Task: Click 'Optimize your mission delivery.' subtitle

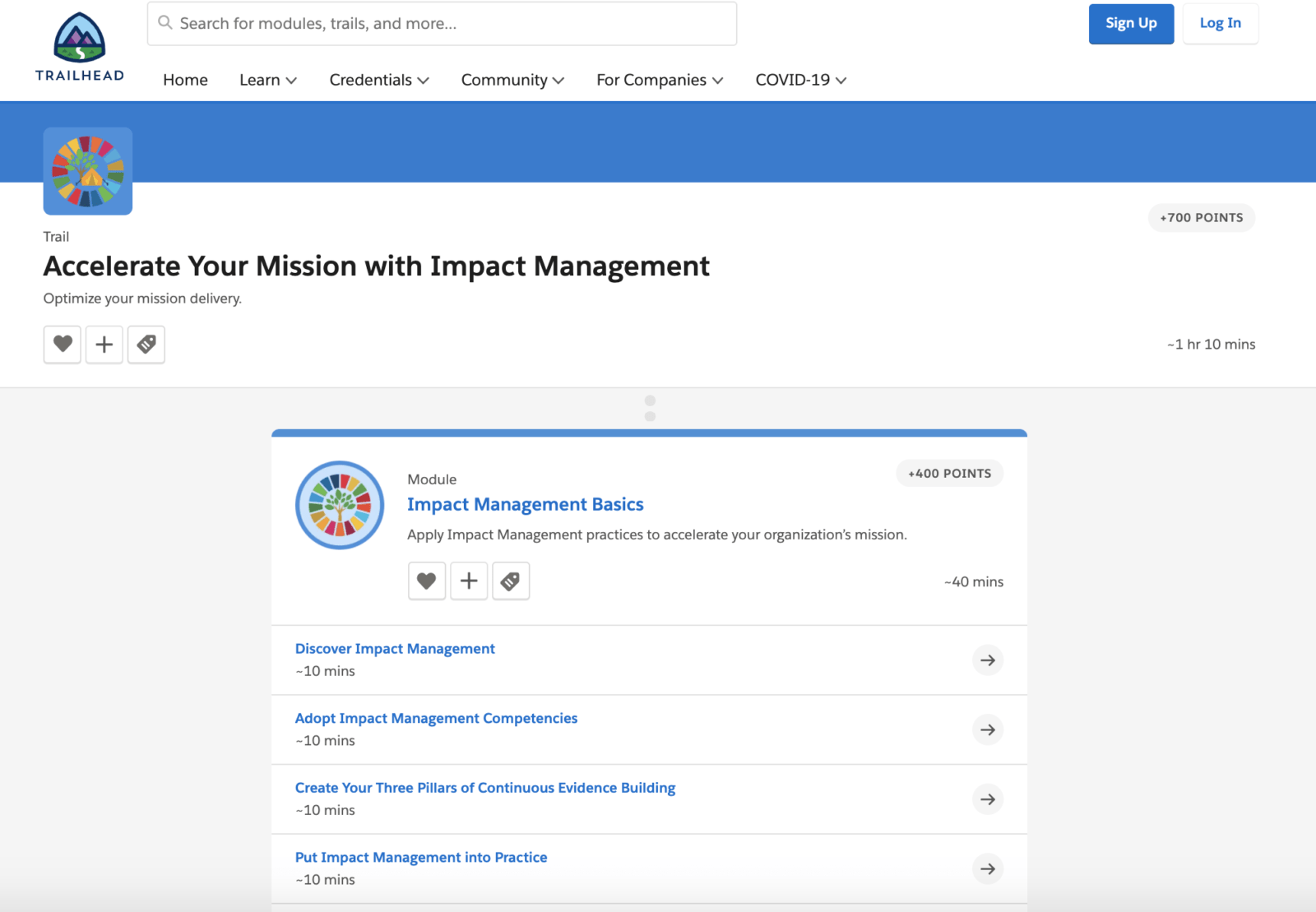Action: coord(142,299)
